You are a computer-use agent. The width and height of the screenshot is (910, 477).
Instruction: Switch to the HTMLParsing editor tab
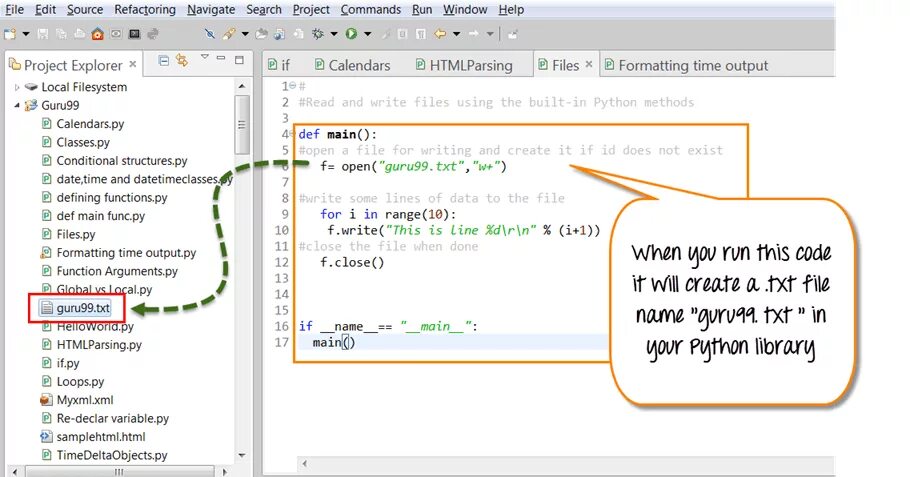pos(464,66)
